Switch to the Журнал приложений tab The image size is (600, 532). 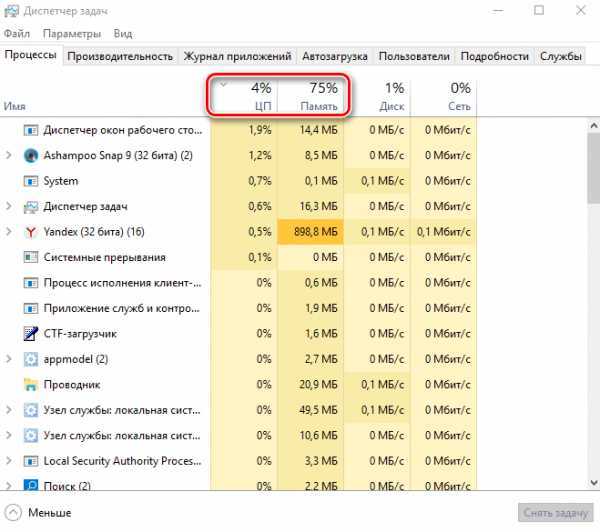pyautogui.click(x=237, y=56)
